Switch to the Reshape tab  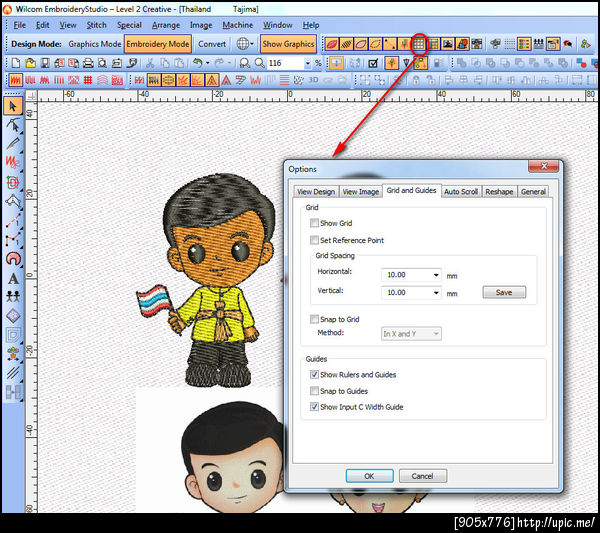[499, 192]
